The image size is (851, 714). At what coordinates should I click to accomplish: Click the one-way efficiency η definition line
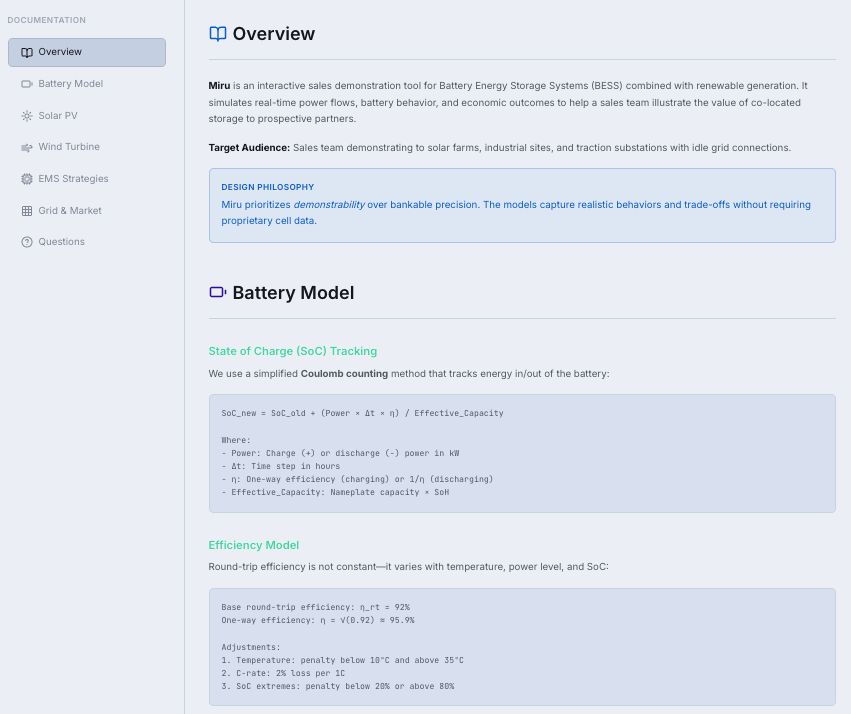(357, 479)
